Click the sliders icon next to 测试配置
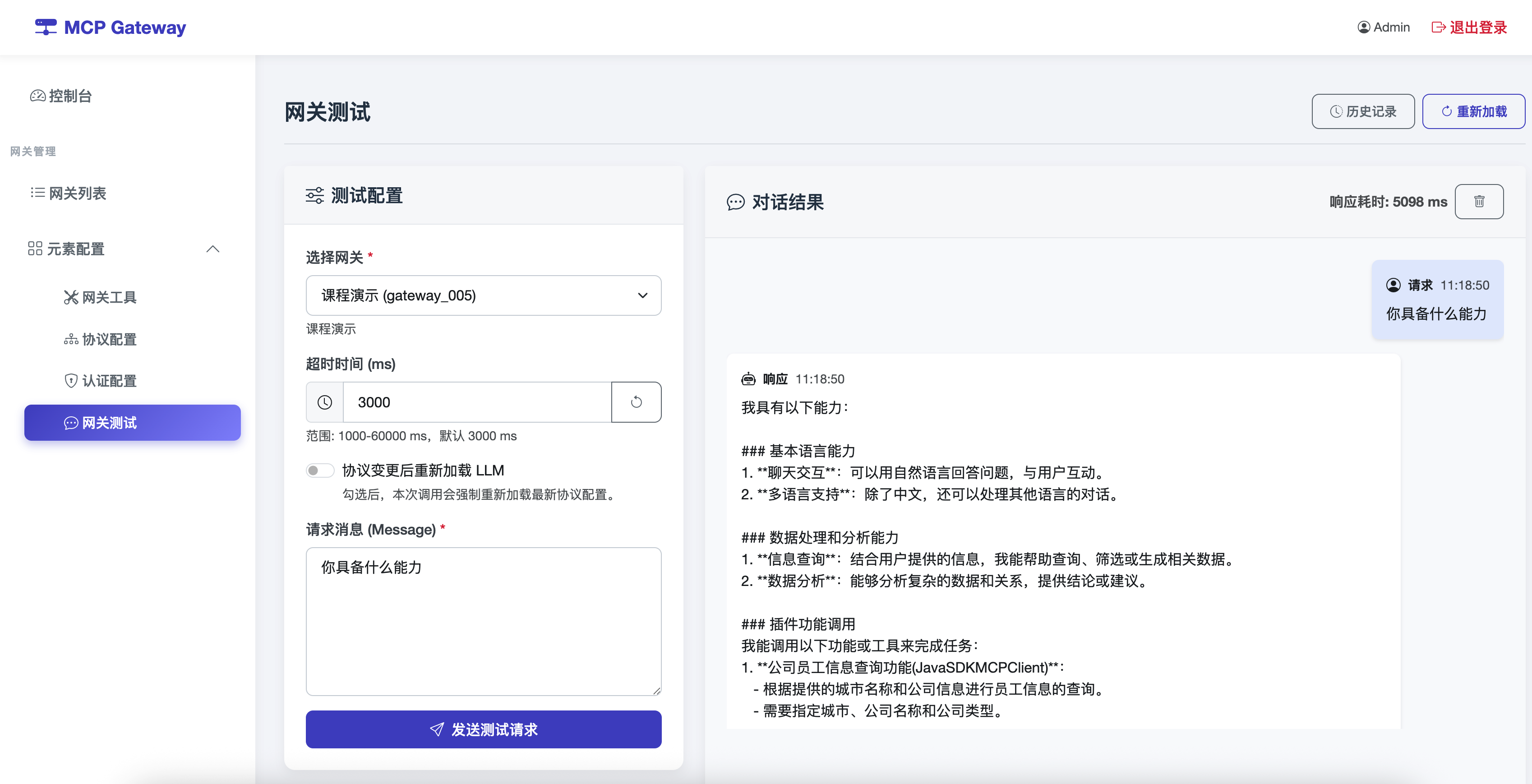Image resolution: width=1532 pixels, height=784 pixels. (x=314, y=195)
